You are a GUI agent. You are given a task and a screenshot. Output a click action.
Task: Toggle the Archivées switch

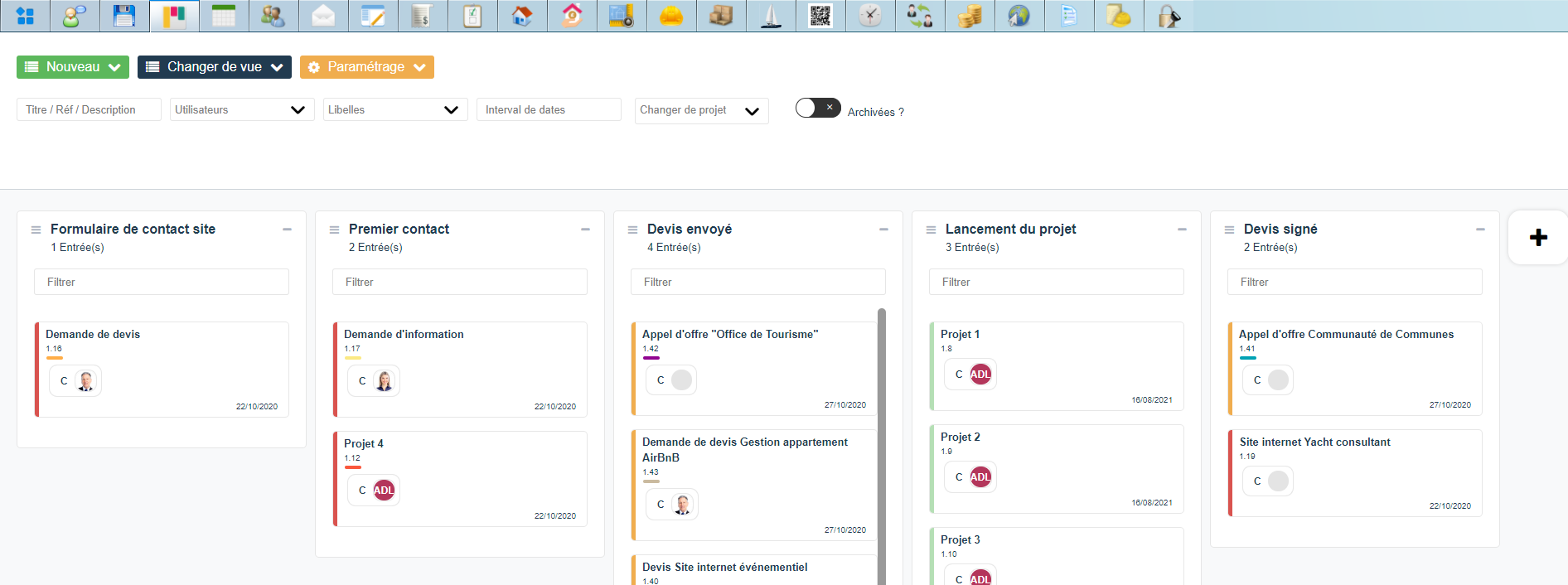(x=818, y=108)
